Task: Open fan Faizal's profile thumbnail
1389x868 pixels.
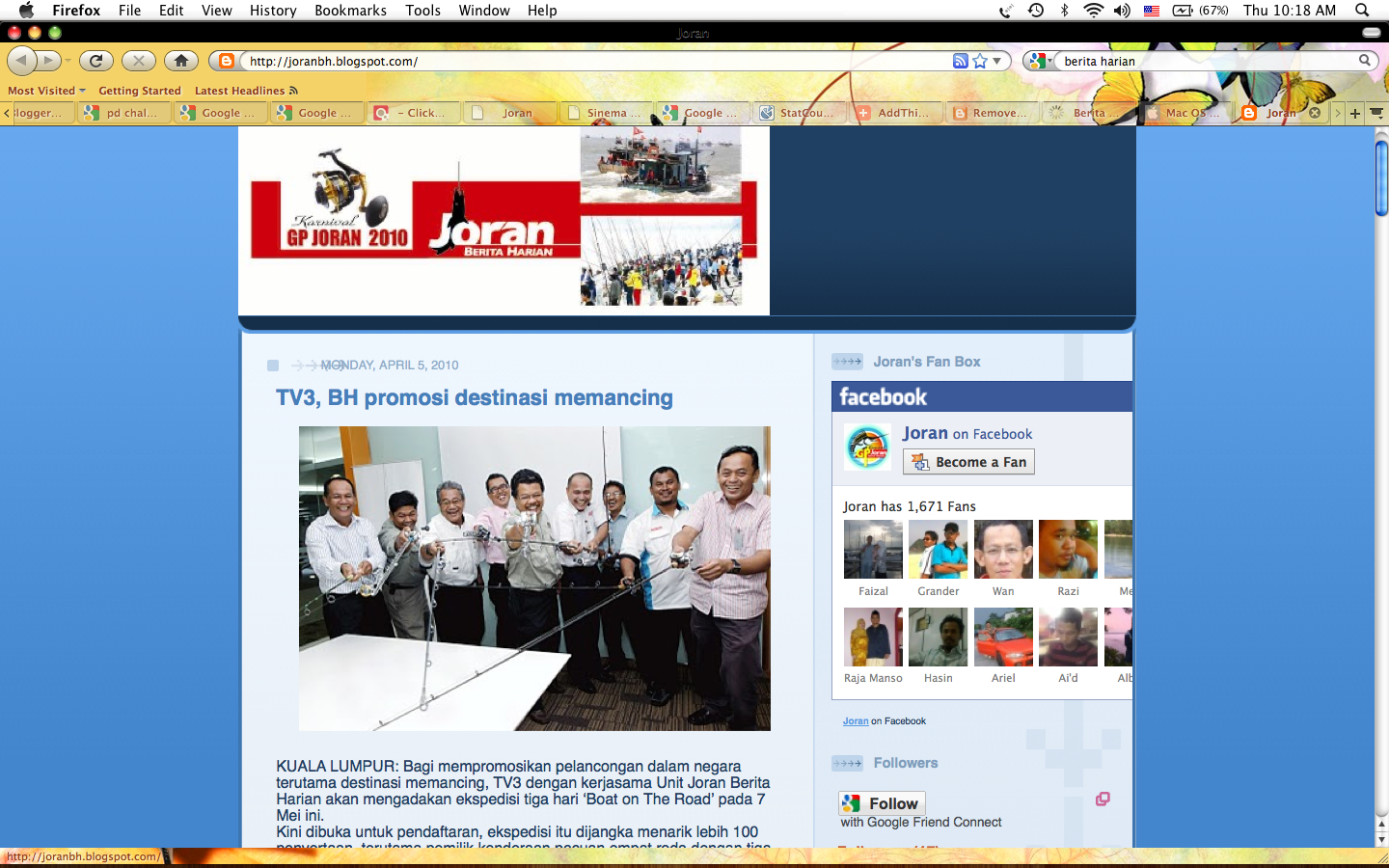Action: coord(873,550)
